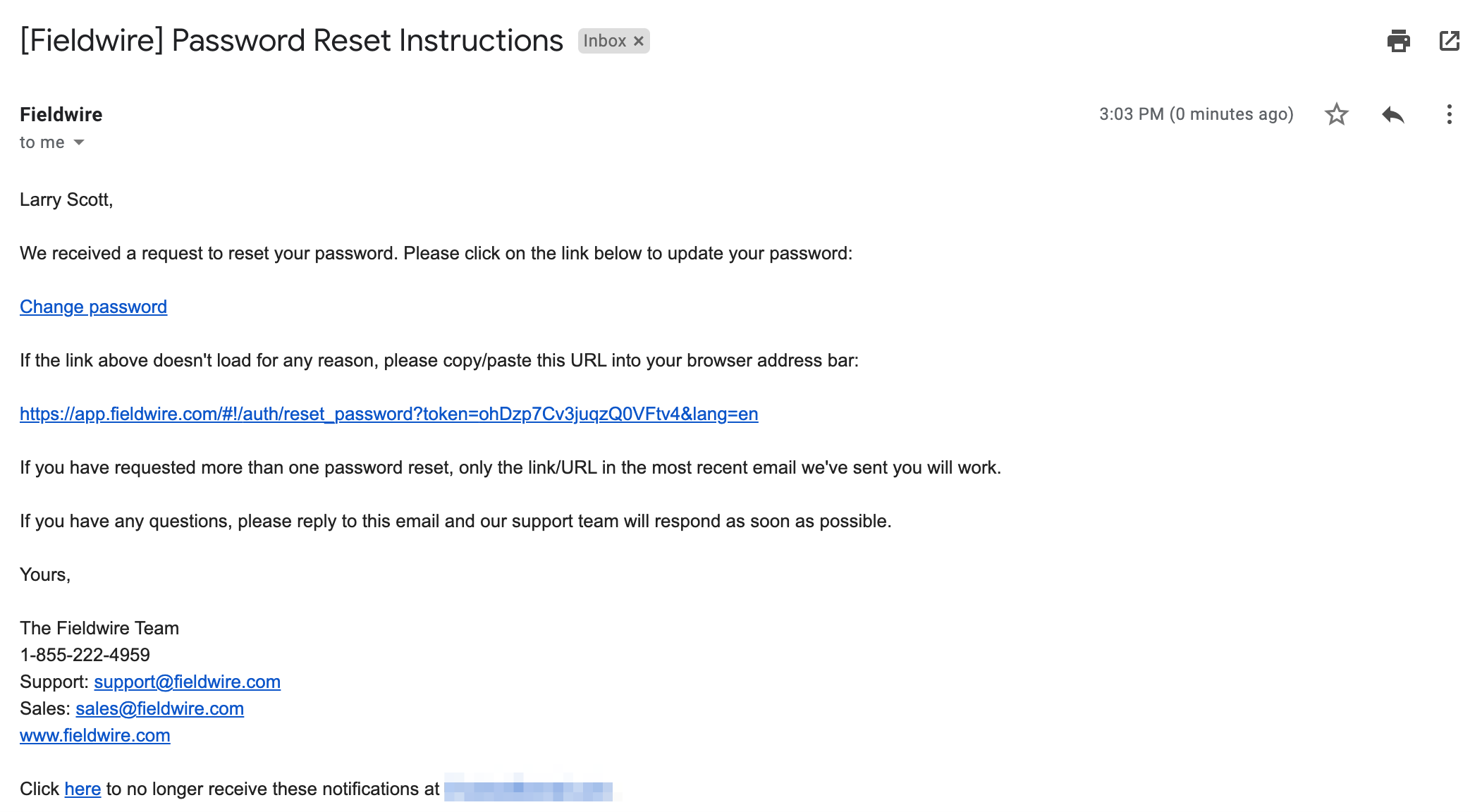This screenshot has height=812, width=1482.
Task: Expand recipient details next to "to me"
Action: 79,142
